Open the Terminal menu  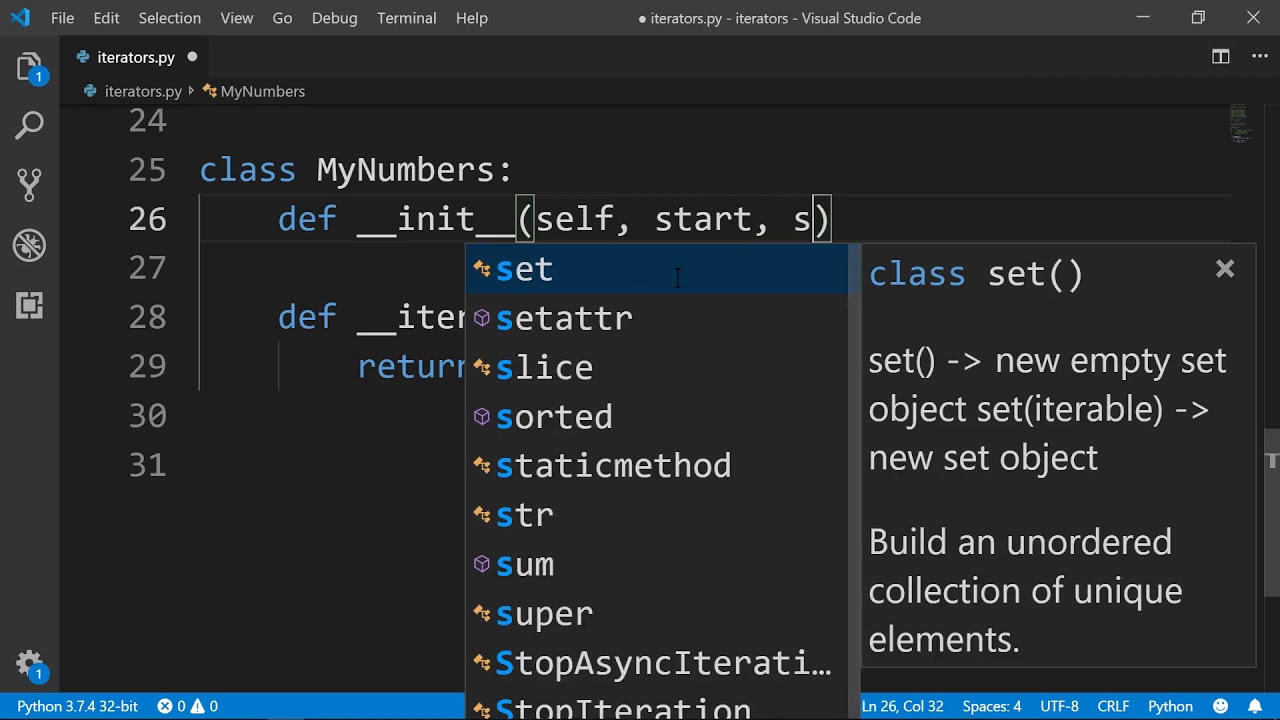[407, 18]
